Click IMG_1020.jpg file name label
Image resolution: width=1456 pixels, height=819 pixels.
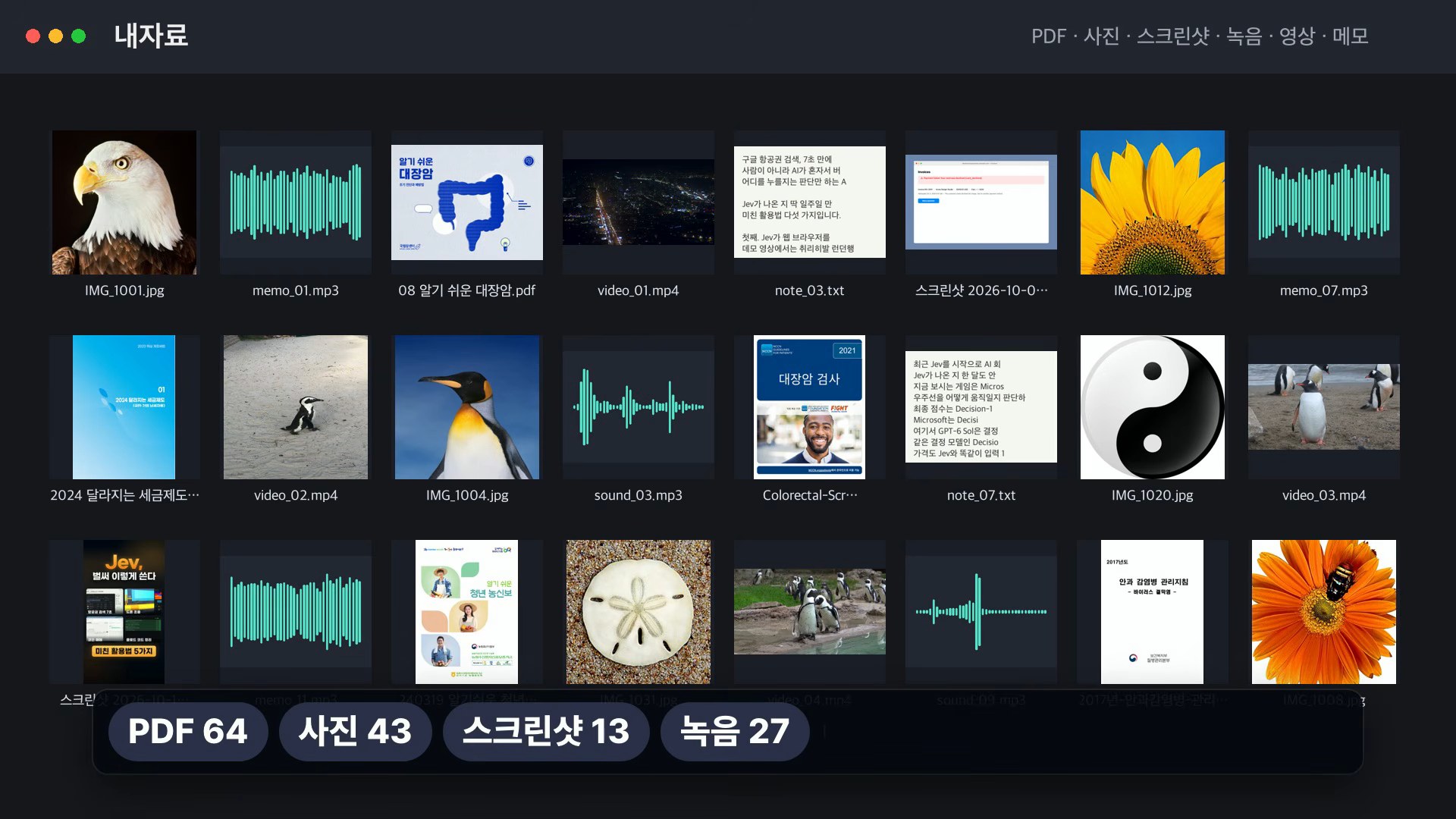click(x=1153, y=495)
